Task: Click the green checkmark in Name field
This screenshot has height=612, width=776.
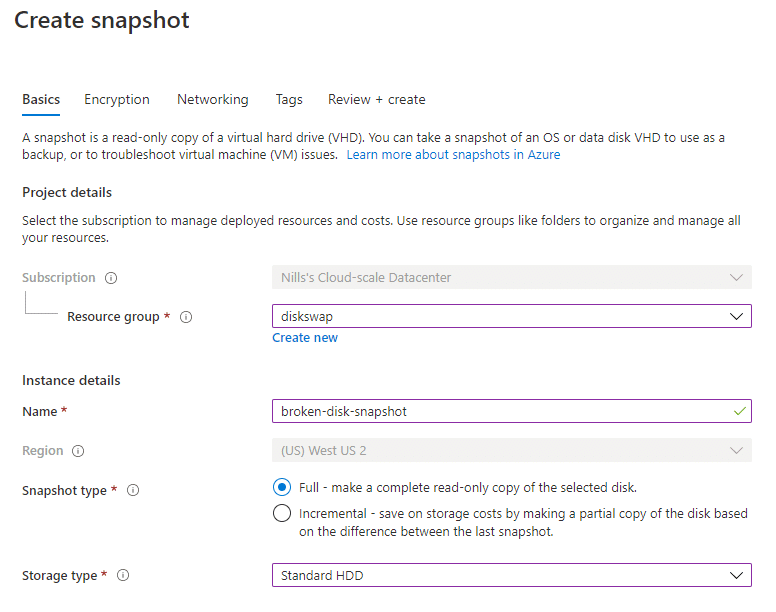Action: 739,411
